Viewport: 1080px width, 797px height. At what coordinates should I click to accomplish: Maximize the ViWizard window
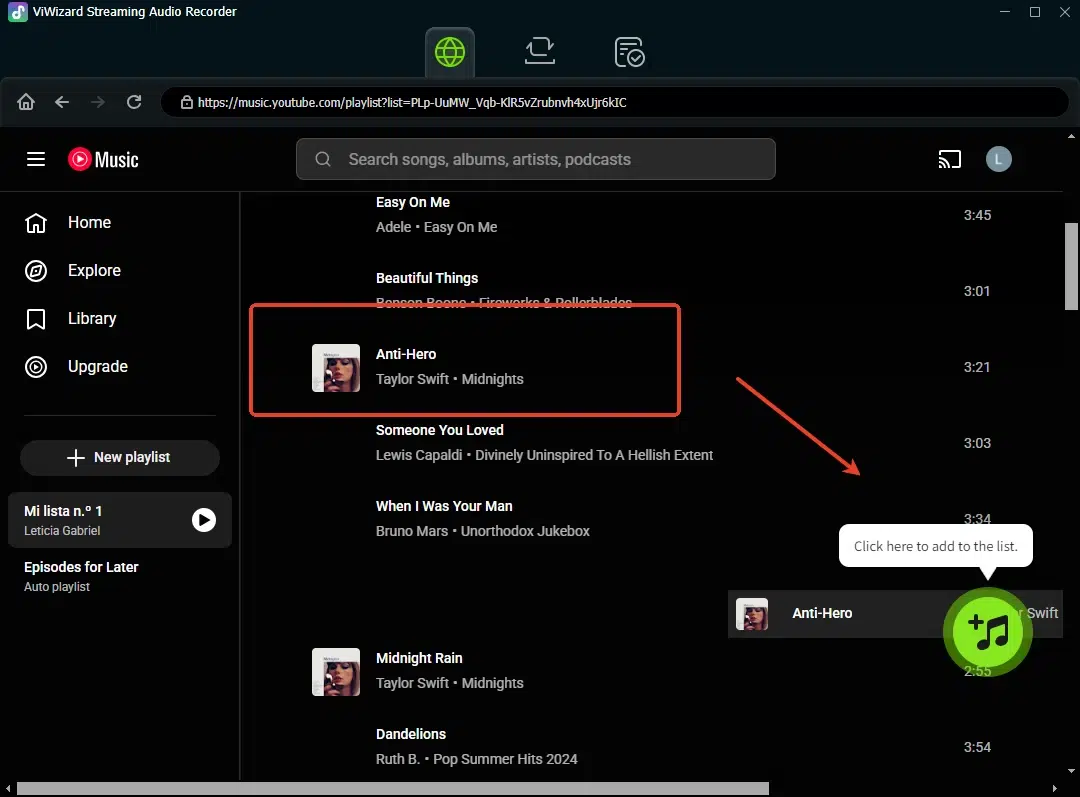pos(1035,12)
